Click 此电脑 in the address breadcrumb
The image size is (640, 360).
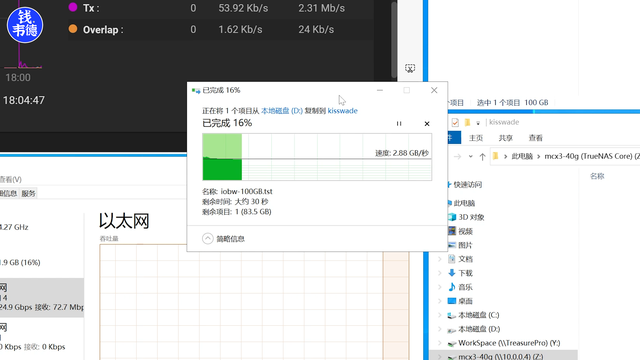pos(522,156)
